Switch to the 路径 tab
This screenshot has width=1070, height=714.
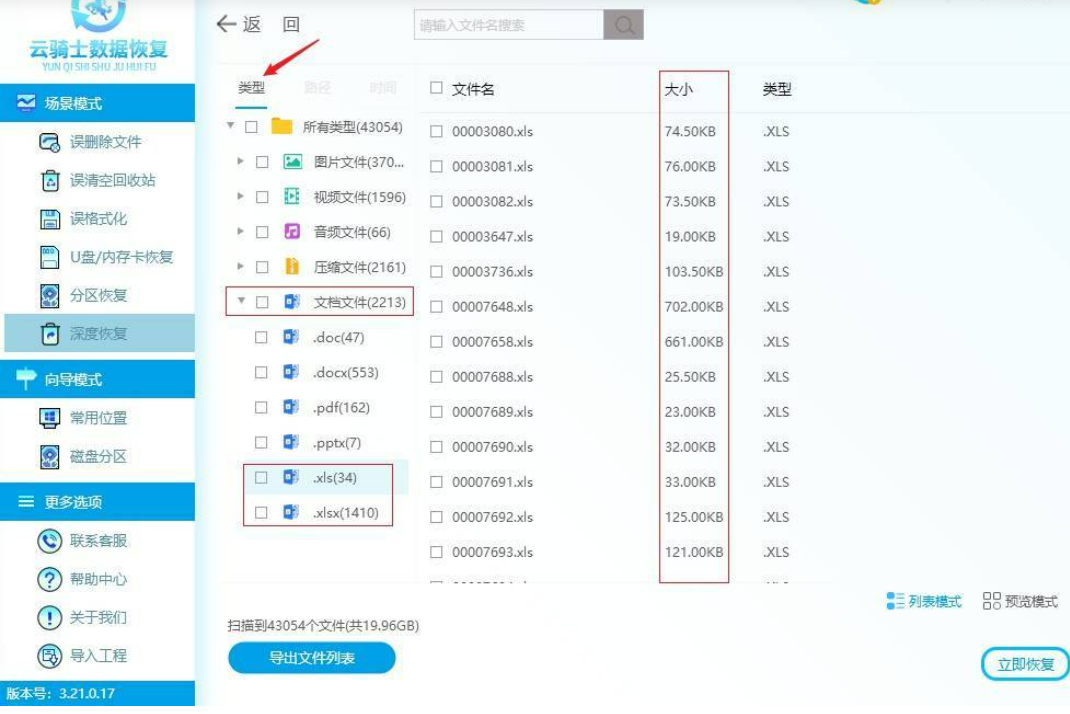pyautogui.click(x=317, y=88)
